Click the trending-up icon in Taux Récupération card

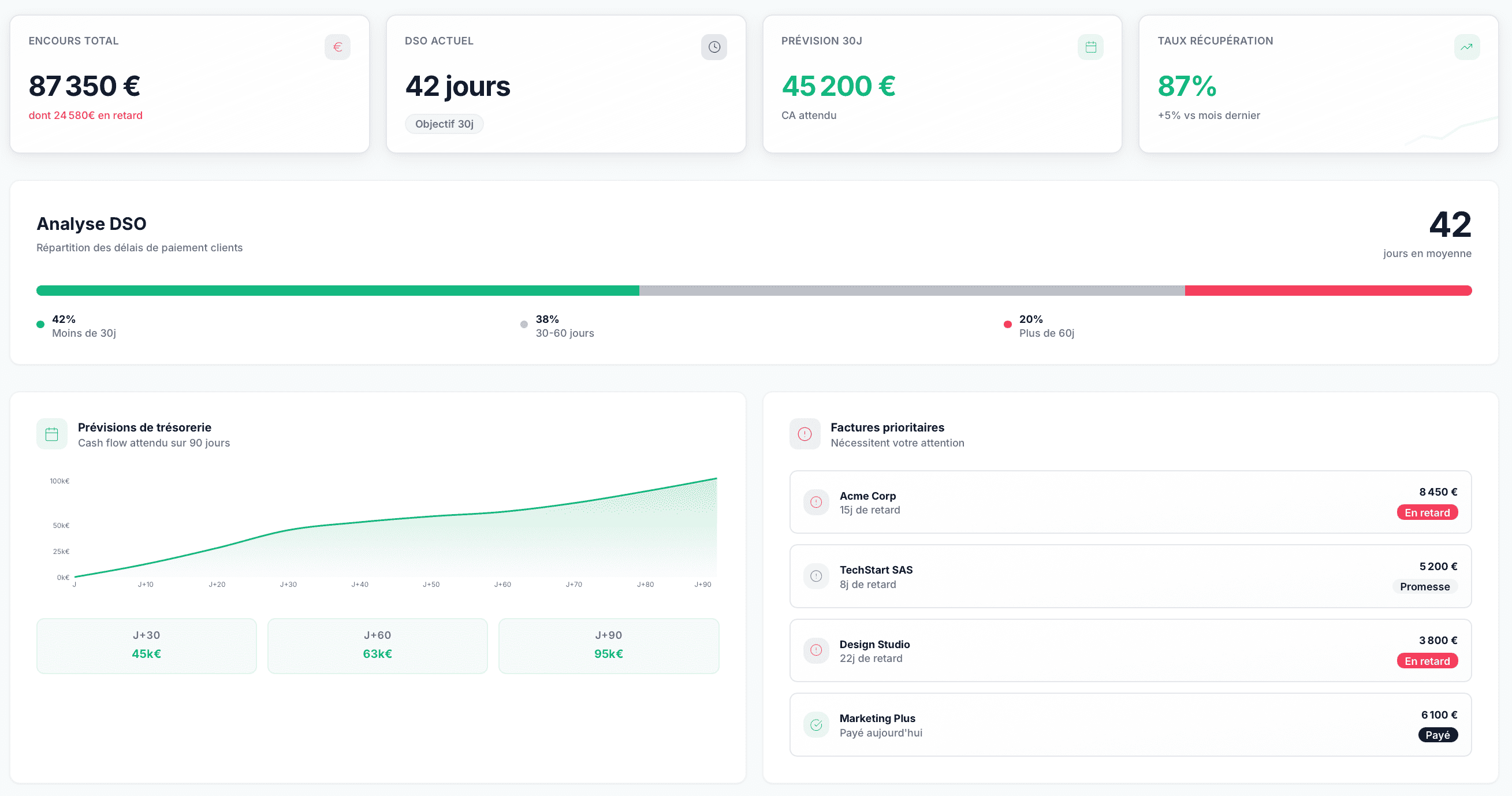coord(1466,47)
